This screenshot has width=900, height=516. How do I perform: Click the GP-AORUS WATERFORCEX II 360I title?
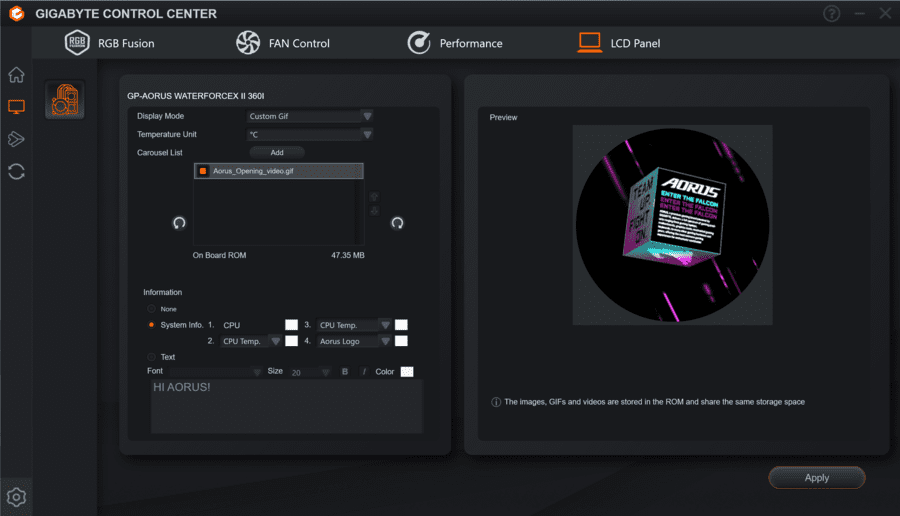[196, 96]
